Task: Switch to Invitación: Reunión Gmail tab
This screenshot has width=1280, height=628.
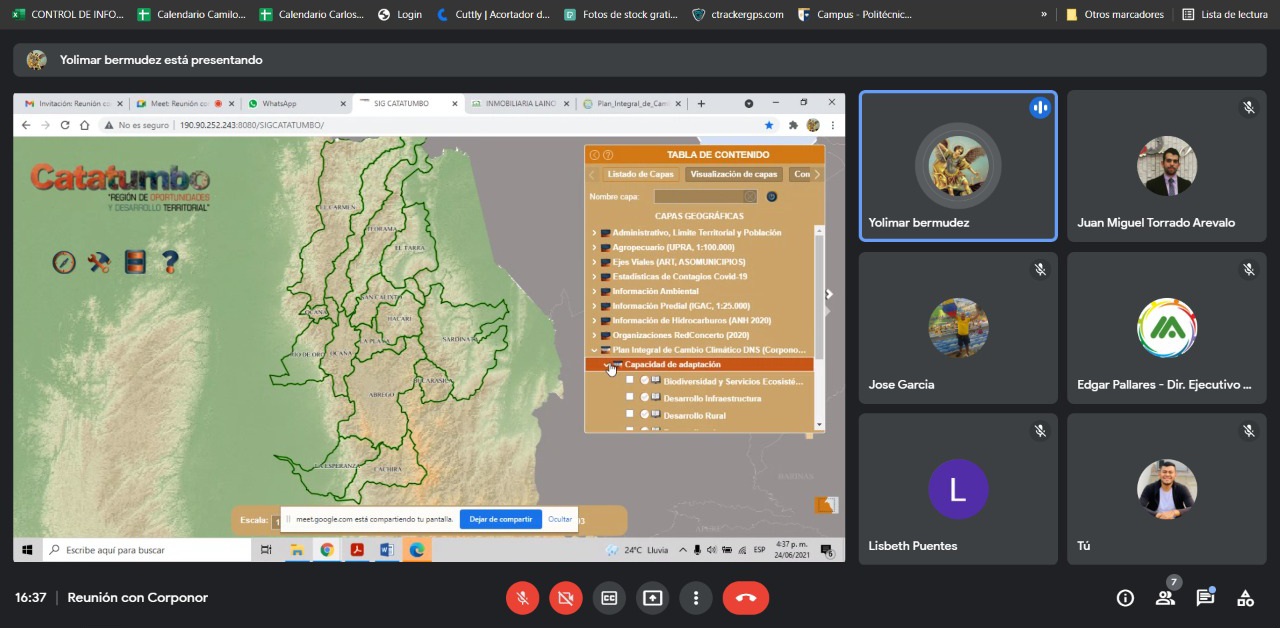Action: (73, 103)
